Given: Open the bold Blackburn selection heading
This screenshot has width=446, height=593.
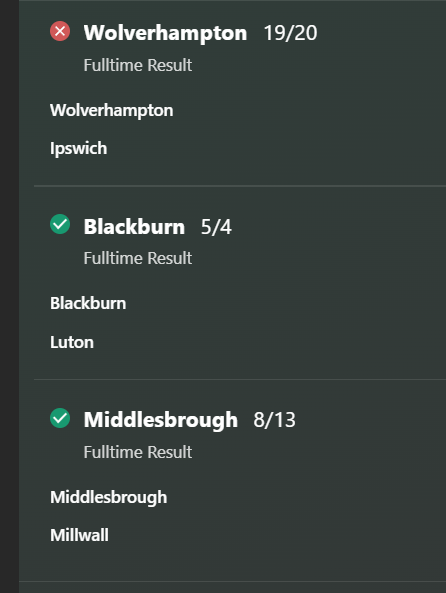Looking at the screenshot, I should tap(134, 227).
